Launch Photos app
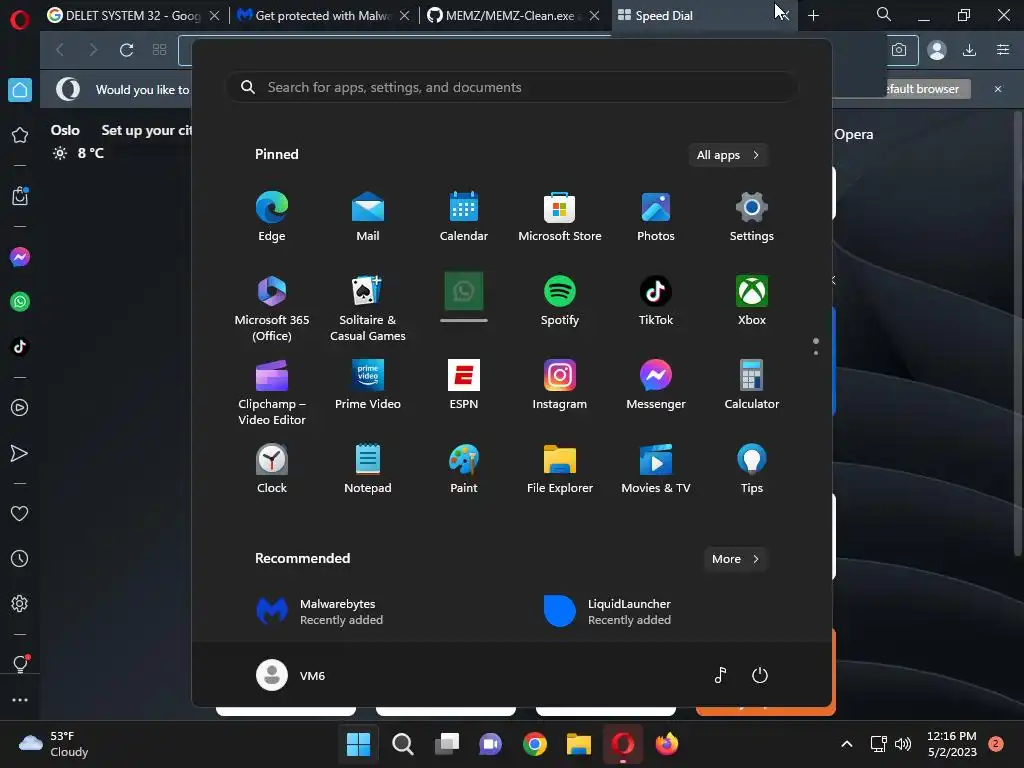Viewport: 1024px width, 768px height. click(656, 217)
